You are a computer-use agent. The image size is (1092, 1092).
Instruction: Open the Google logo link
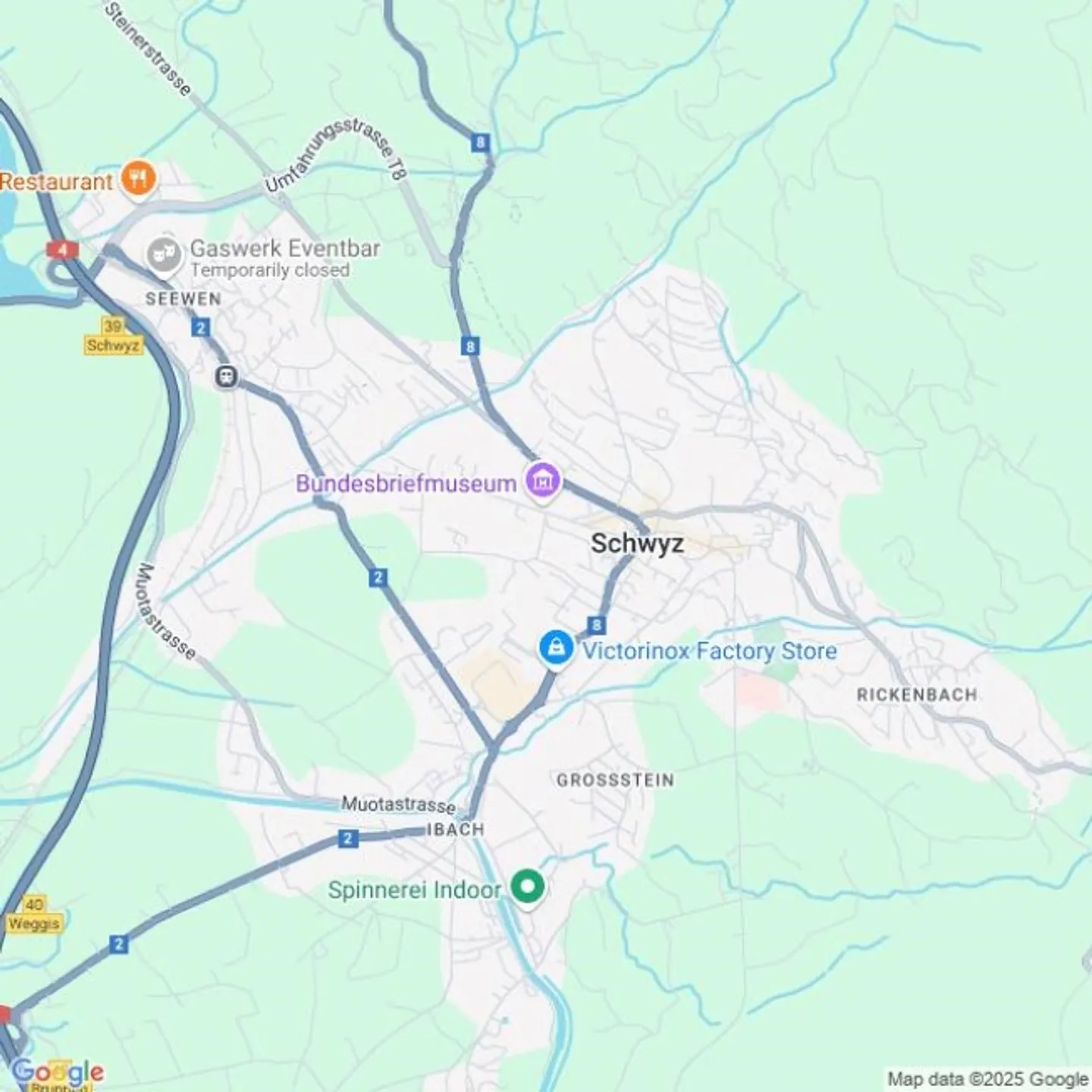(x=58, y=1072)
